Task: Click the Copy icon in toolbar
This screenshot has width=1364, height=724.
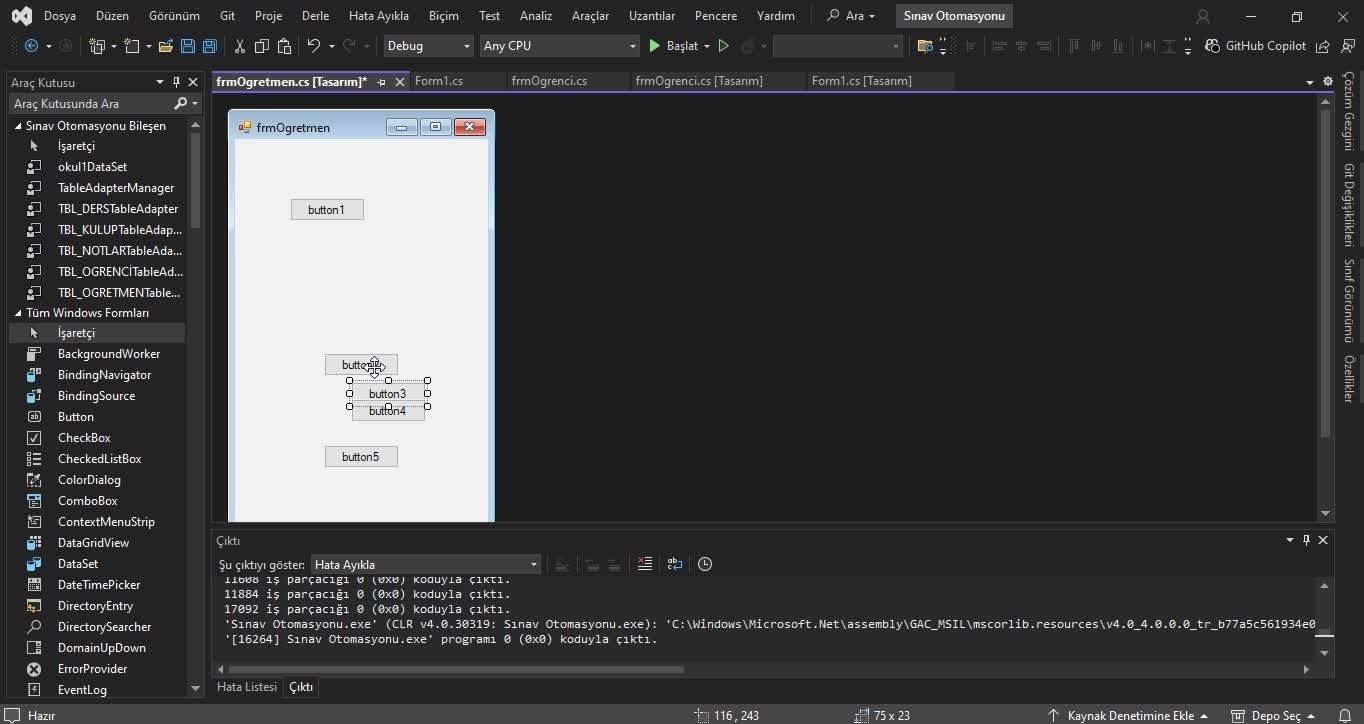Action: coord(261,46)
